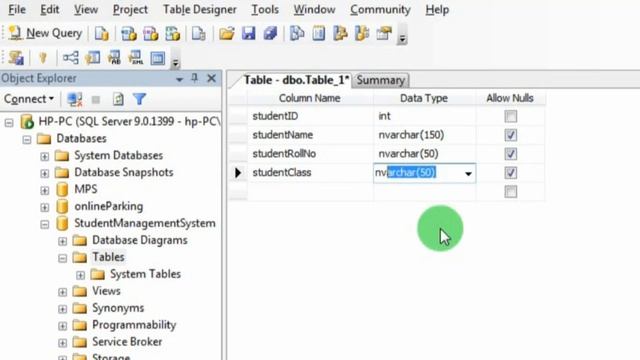This screenshot has height=360, width=640.
Task: Click Manage Indexes and Keys icon
Action: [93, 58]
